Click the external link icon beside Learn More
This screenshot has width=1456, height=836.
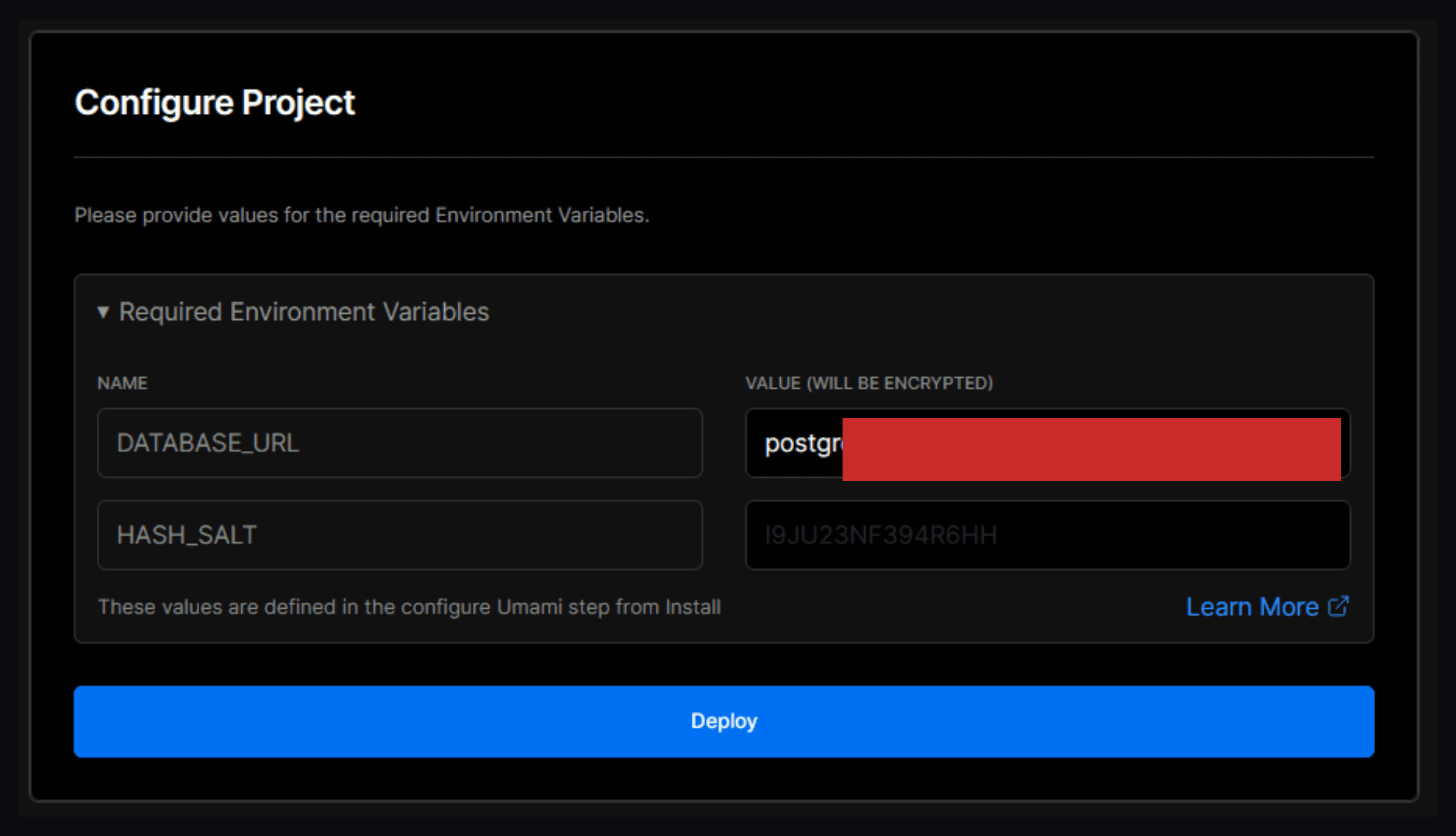pos(1338,606)
